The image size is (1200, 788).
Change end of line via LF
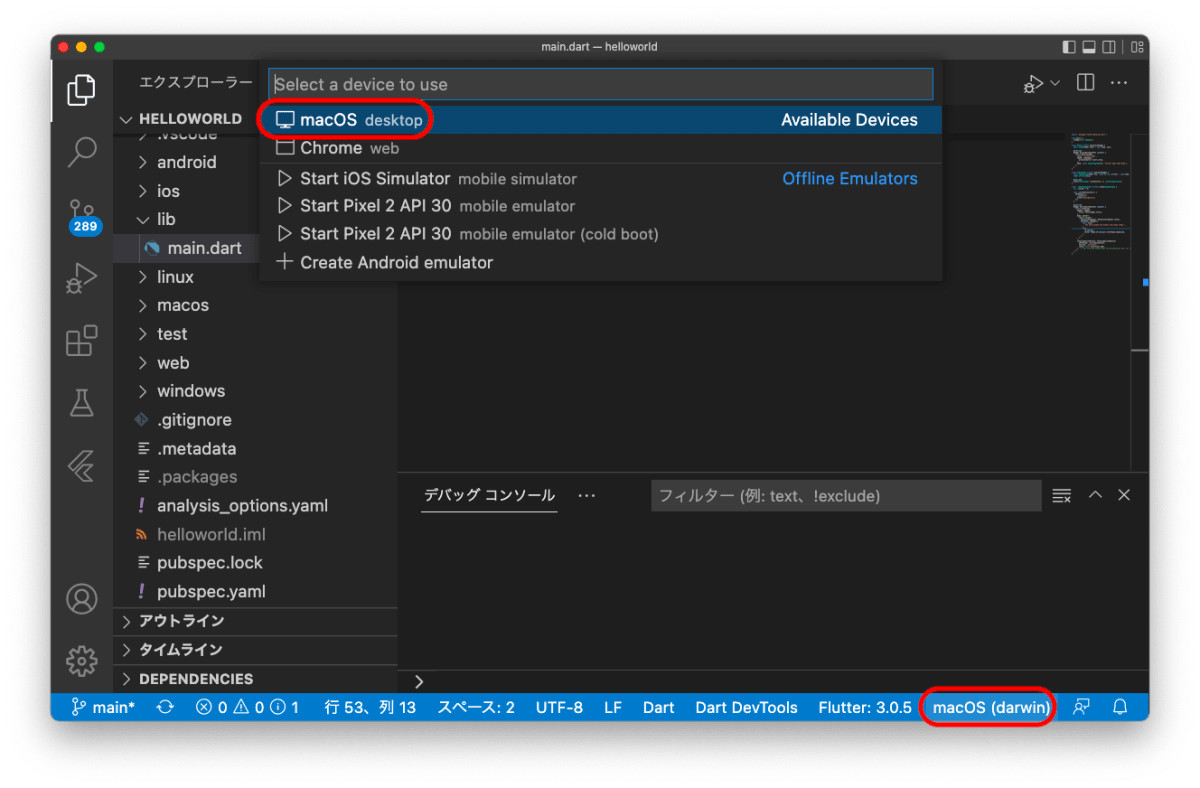click(x=613, y=707)
